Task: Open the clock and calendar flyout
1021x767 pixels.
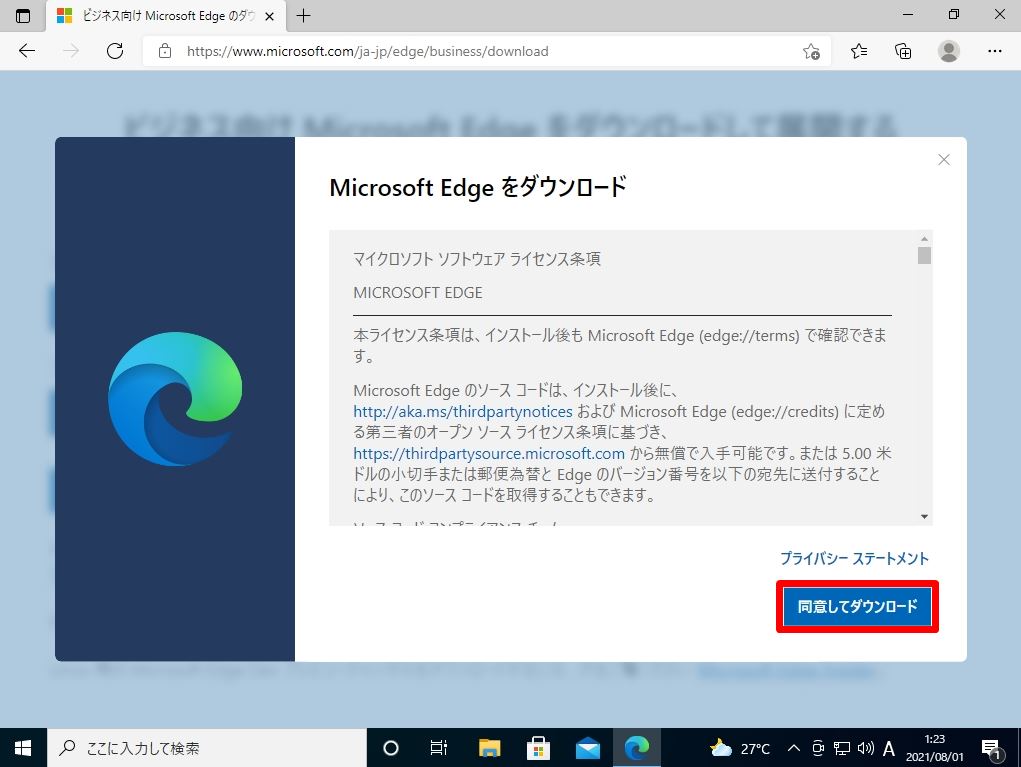Action: coord(934,748)
